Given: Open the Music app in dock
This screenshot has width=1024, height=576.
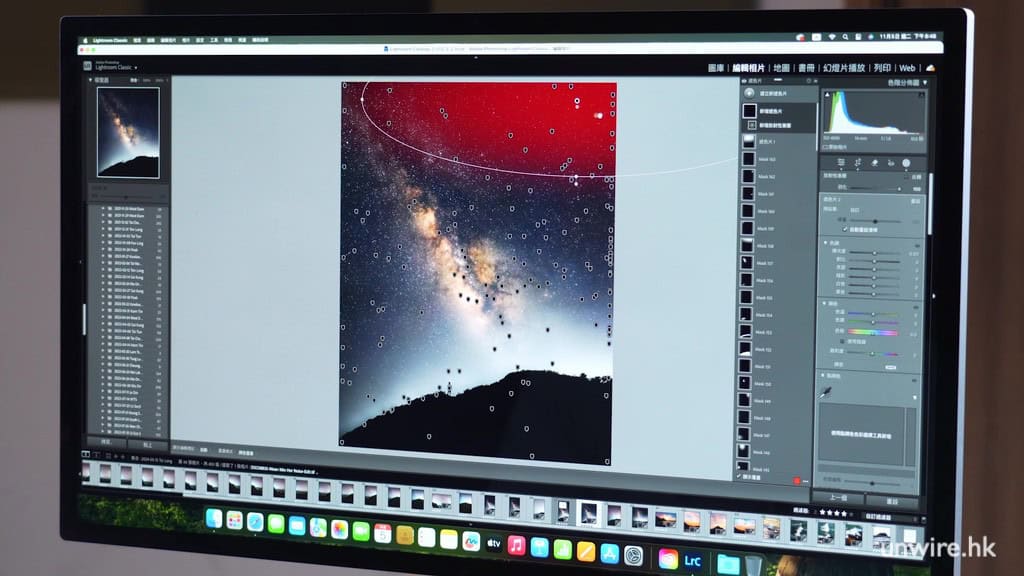Looking at the screenshot, I should (517, 545).
